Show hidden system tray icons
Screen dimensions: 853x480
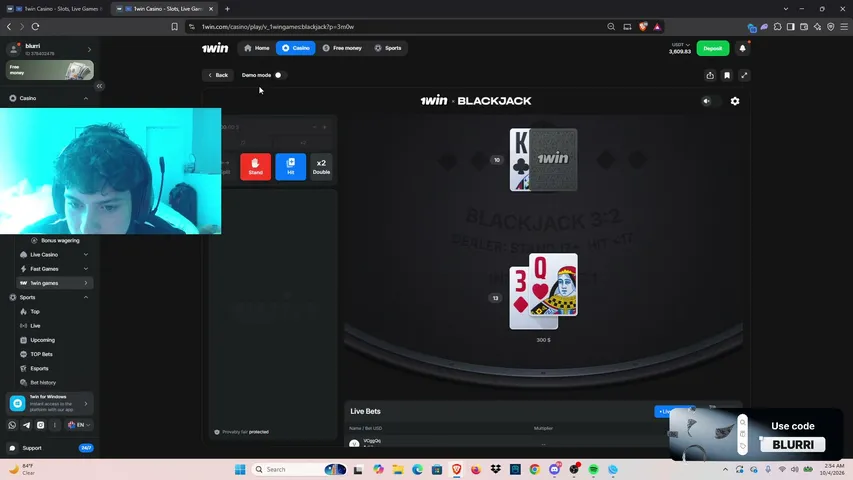(x=725, y=470)
